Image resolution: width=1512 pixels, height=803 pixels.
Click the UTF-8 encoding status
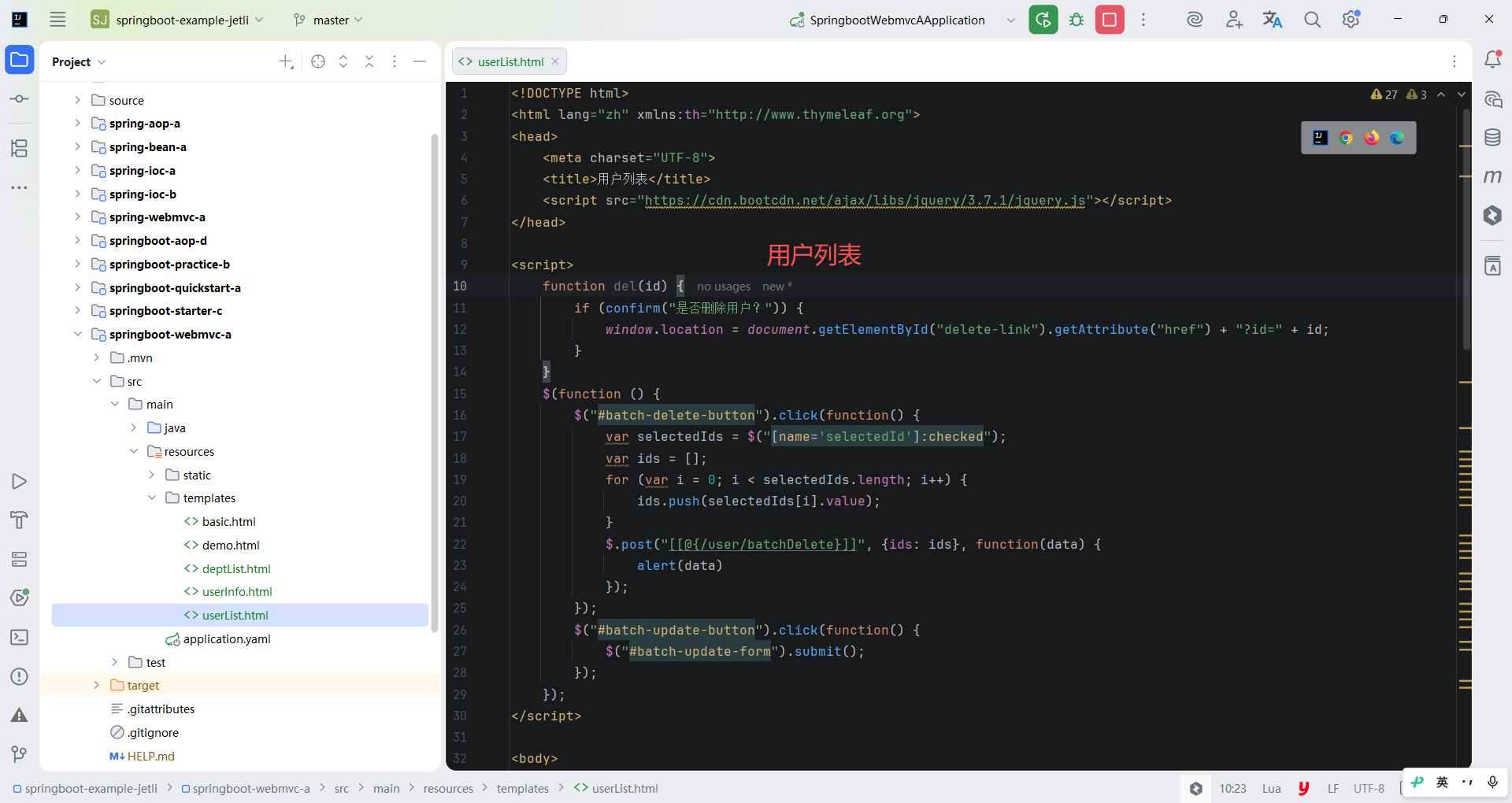pyautogui.click(x=1369, y=788)
